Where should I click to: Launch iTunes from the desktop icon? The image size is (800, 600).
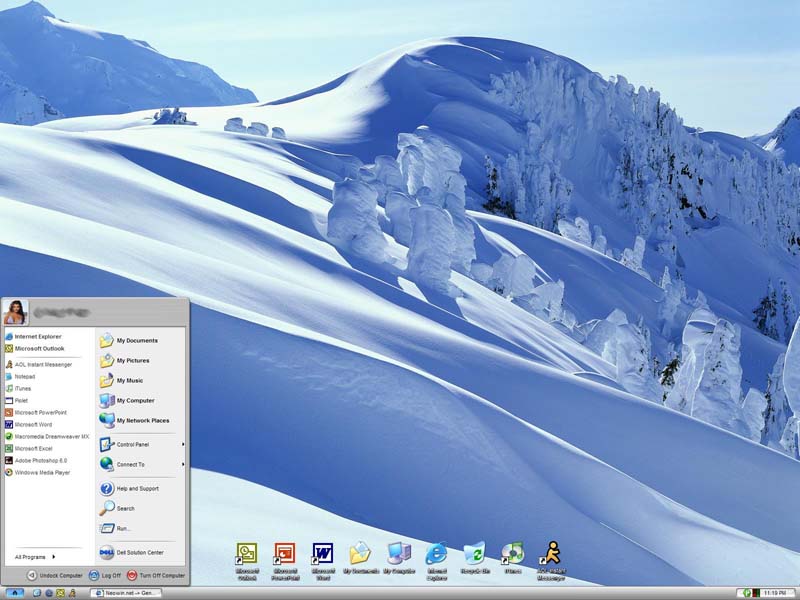512,554
